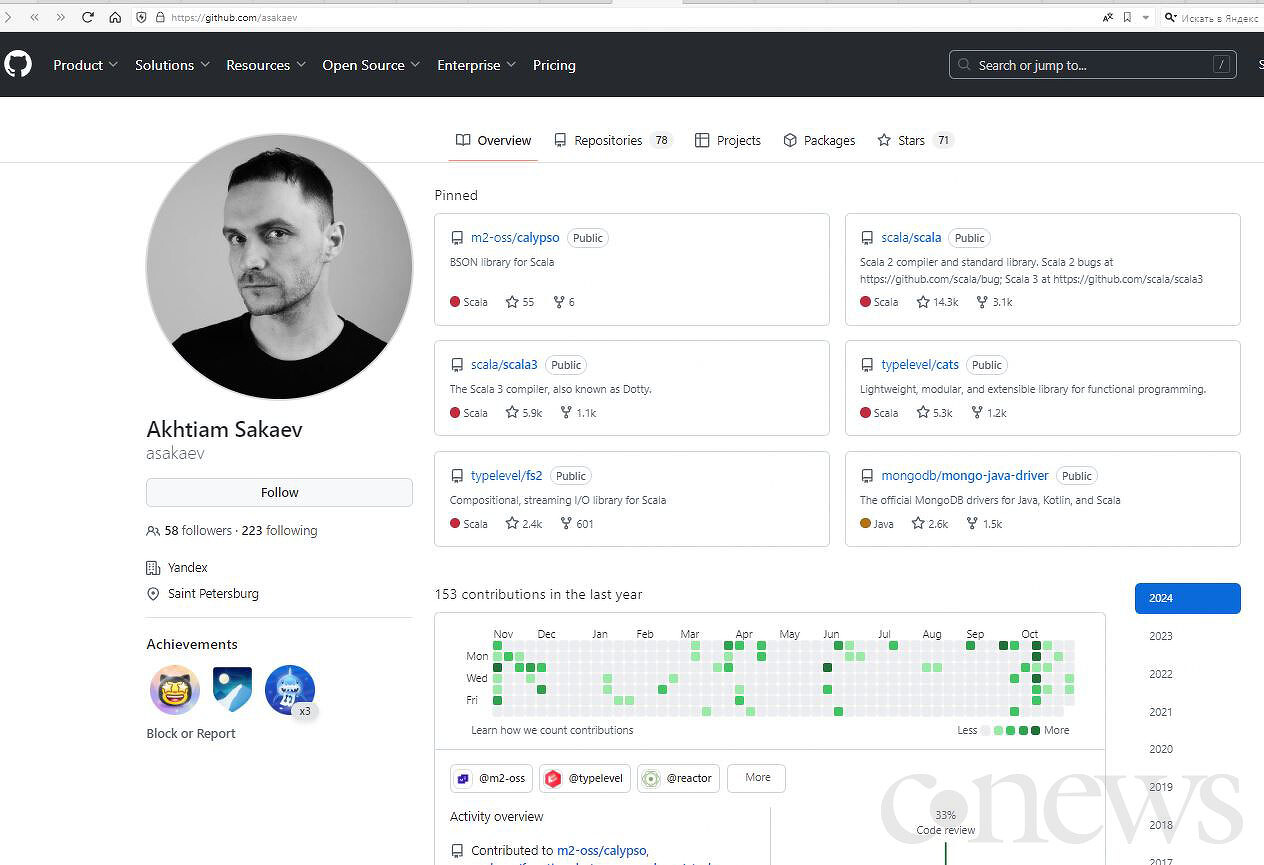This screenshot has width=1264, height=865.
Task: View the 58 followers list
Action: [x=198, y=531]
